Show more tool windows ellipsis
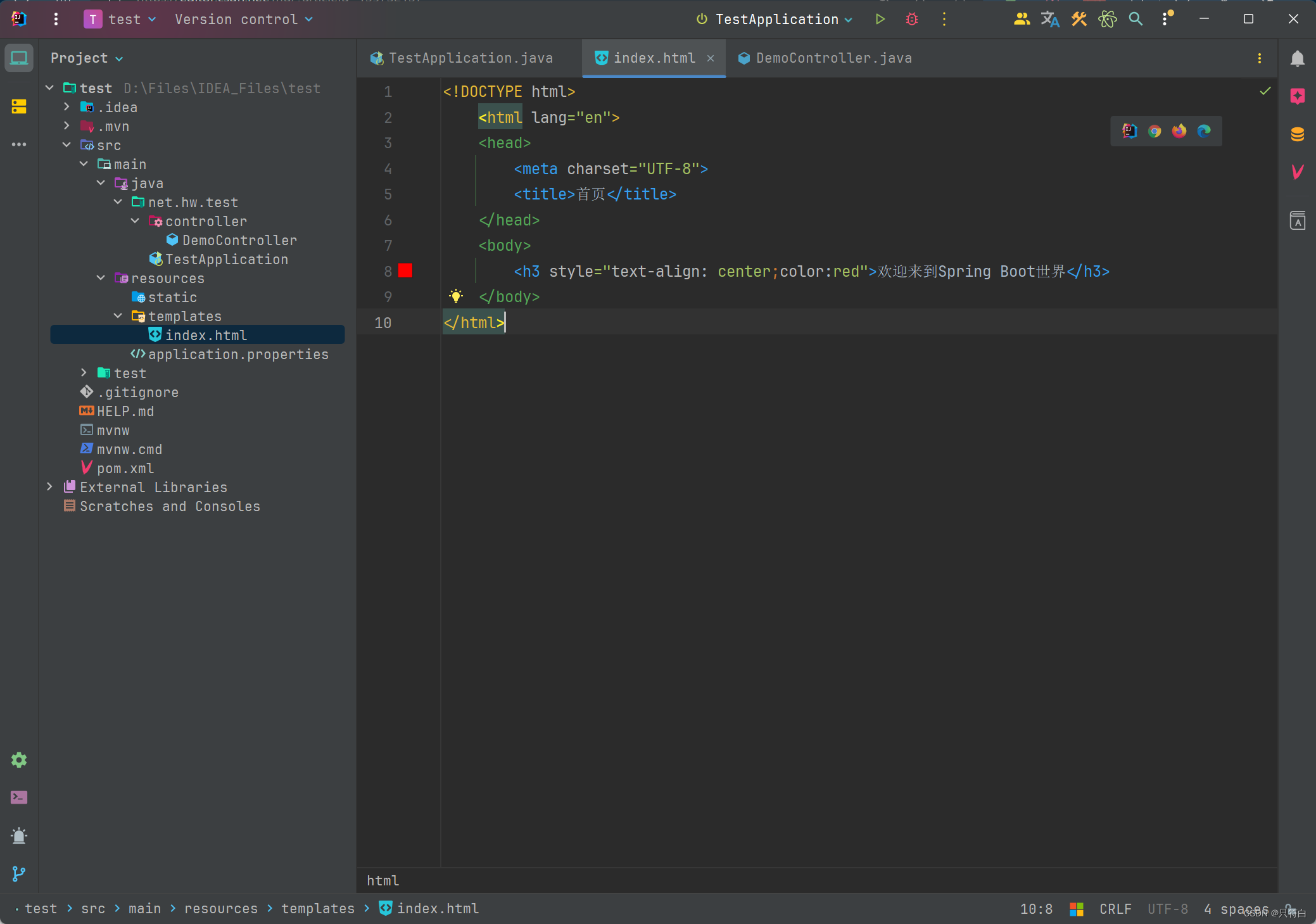 click(19, 144)
